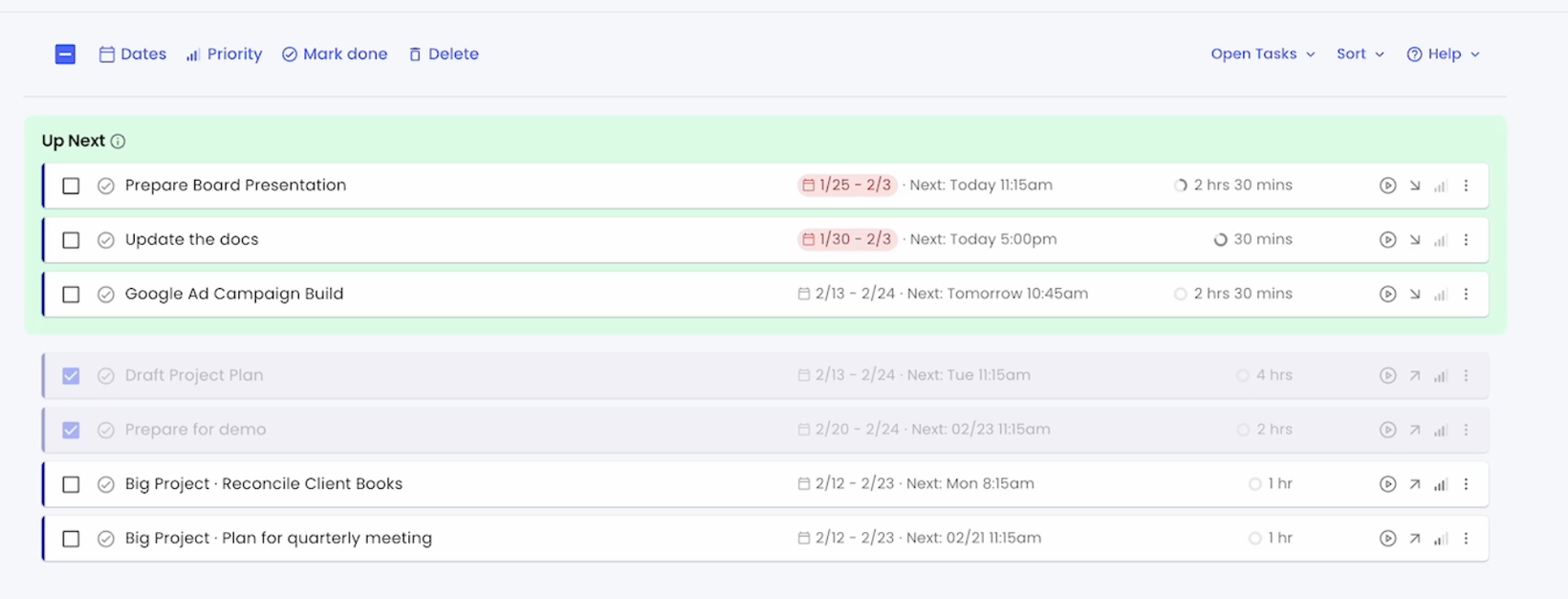The image size is (1568, 599).
Task: Open three-dot menu for Reconcile Client Books
Action: click(1466, 484)
